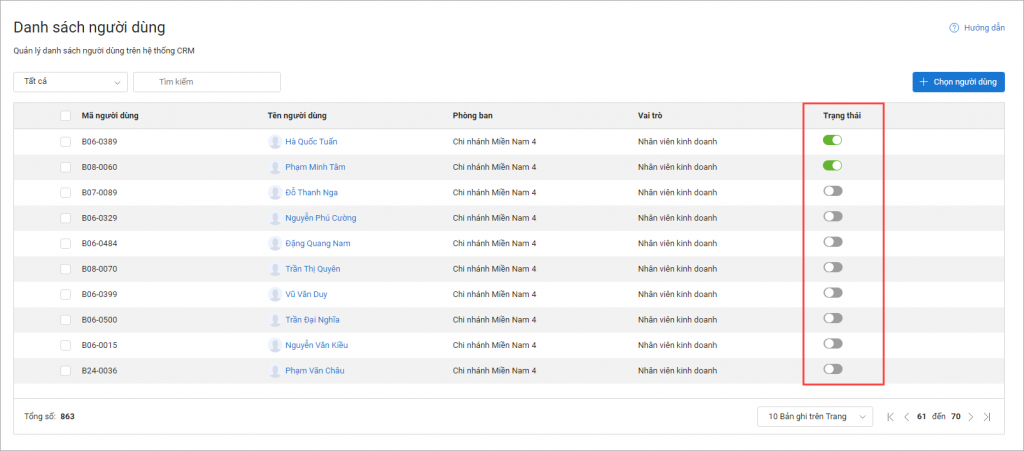The width and height of the screenshot is (1024, 451).
Task: Click Đỗ Thanh Nga's avatar icon
Action: pos(275,193)
